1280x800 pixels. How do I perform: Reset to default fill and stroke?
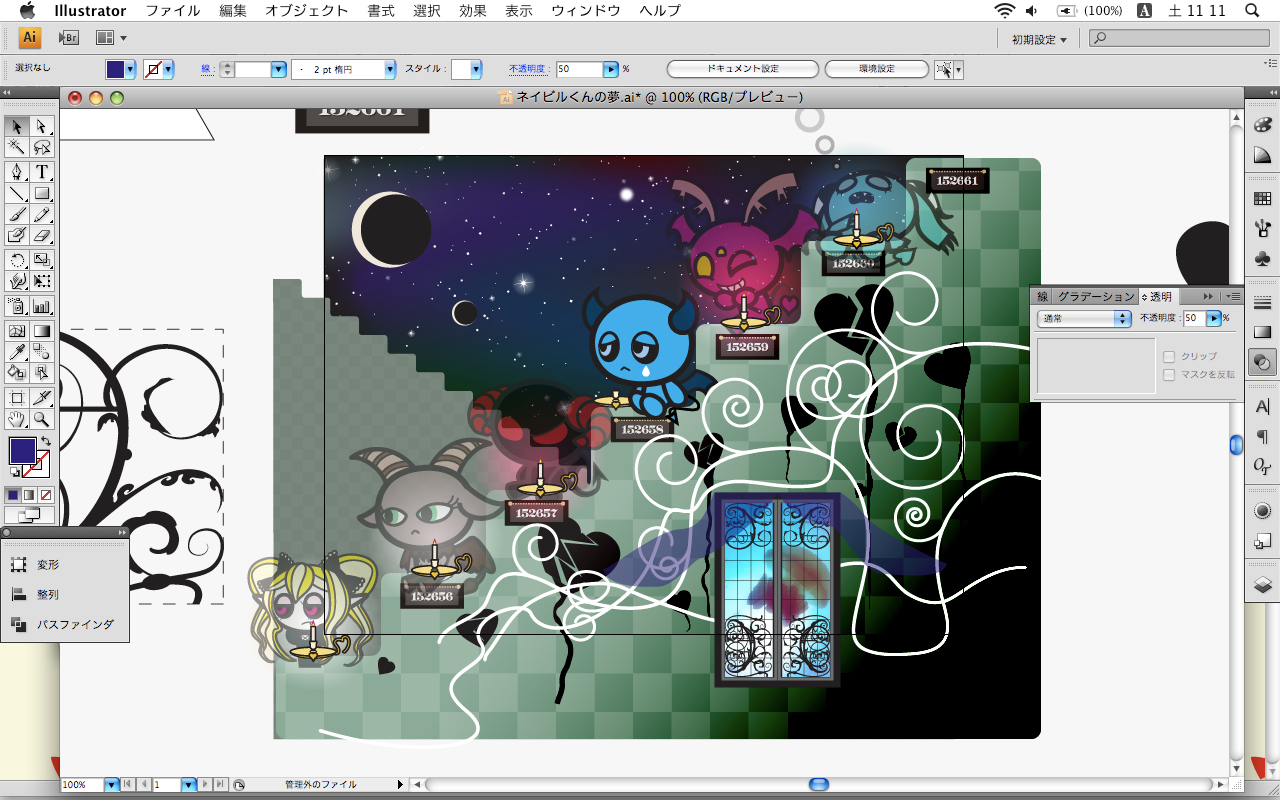[13, 473]
